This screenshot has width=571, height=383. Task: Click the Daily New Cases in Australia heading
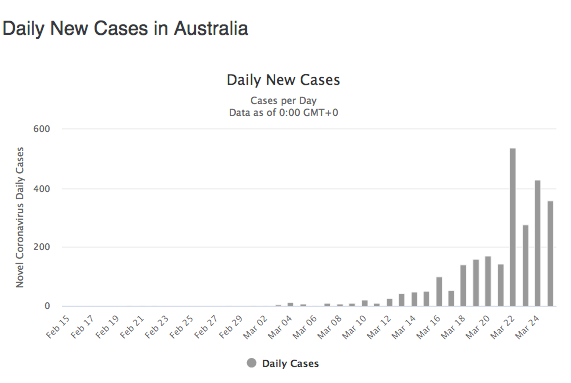pos(125,28)
